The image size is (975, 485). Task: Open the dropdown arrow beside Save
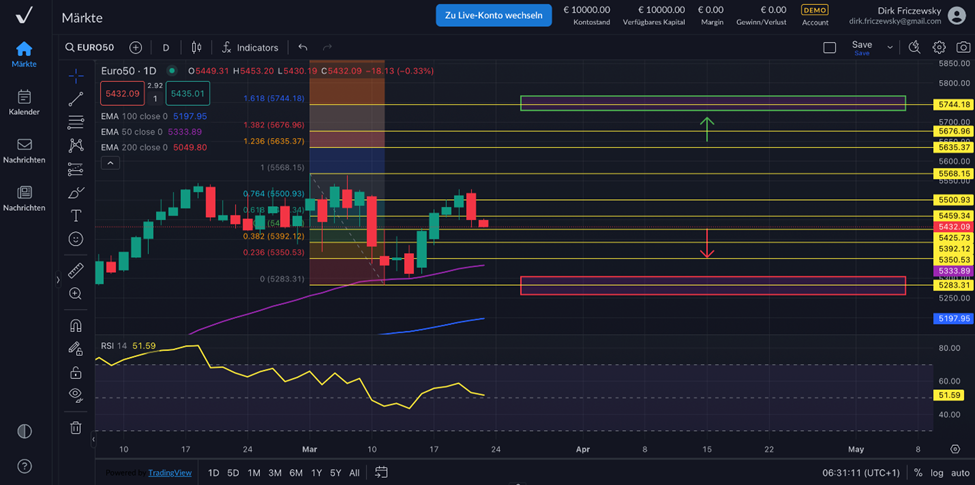pyautogui.click(x=890, y=47)
